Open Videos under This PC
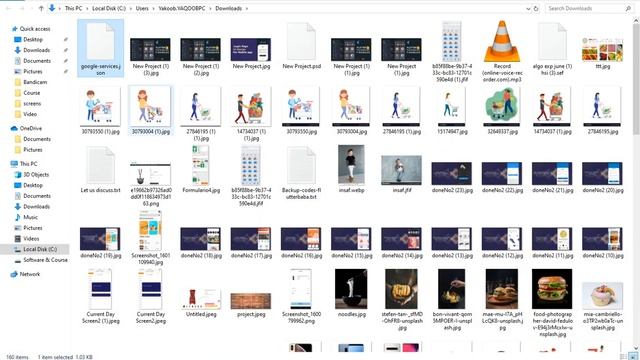 31,238
